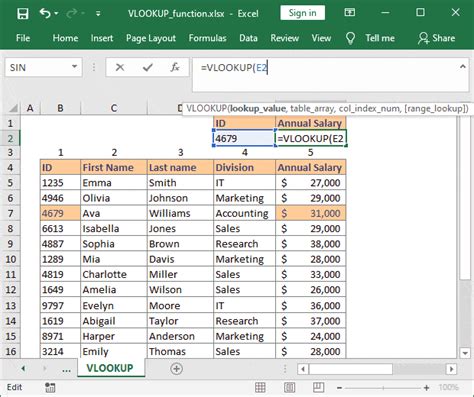This screenshot has width=474, height=397.
Task: Click the zoom slider track
Action: pyautogui.click(x=383, y=388)
